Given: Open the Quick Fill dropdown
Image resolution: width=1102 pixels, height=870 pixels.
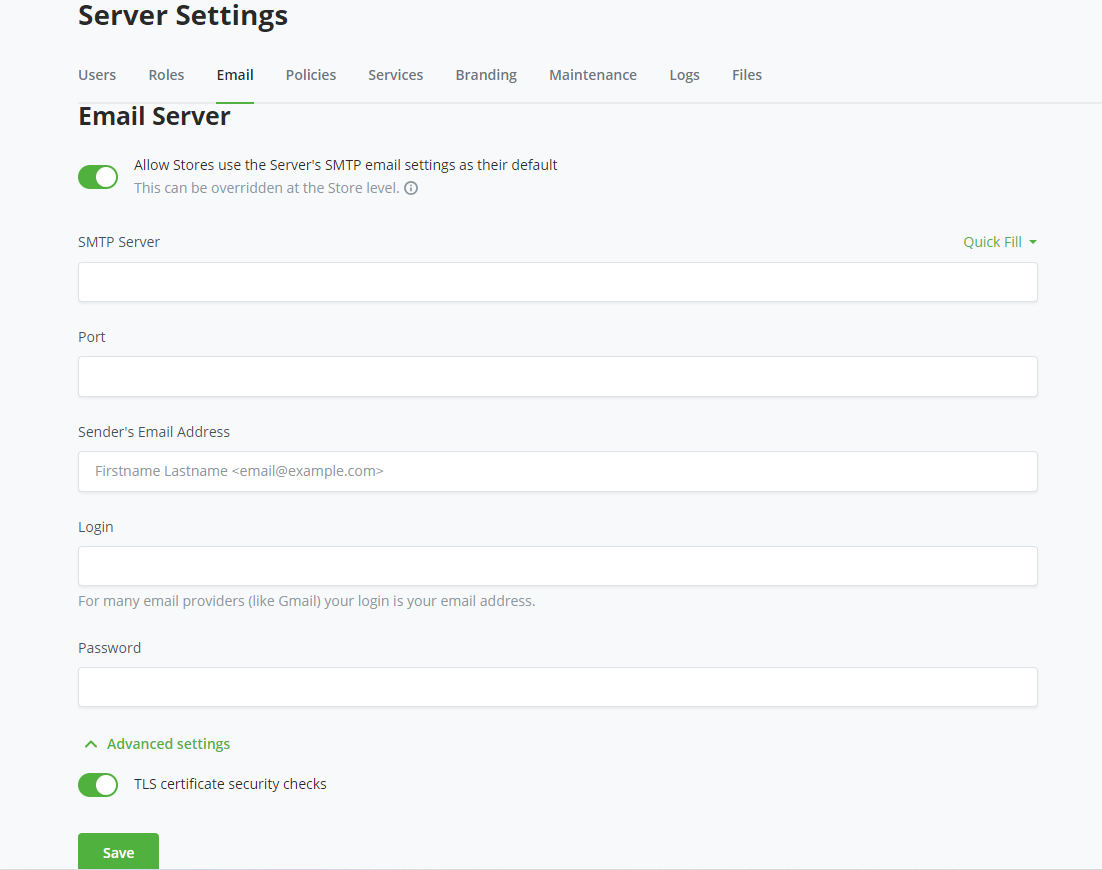Looking at the screenshot, I should tap(999, 242).
